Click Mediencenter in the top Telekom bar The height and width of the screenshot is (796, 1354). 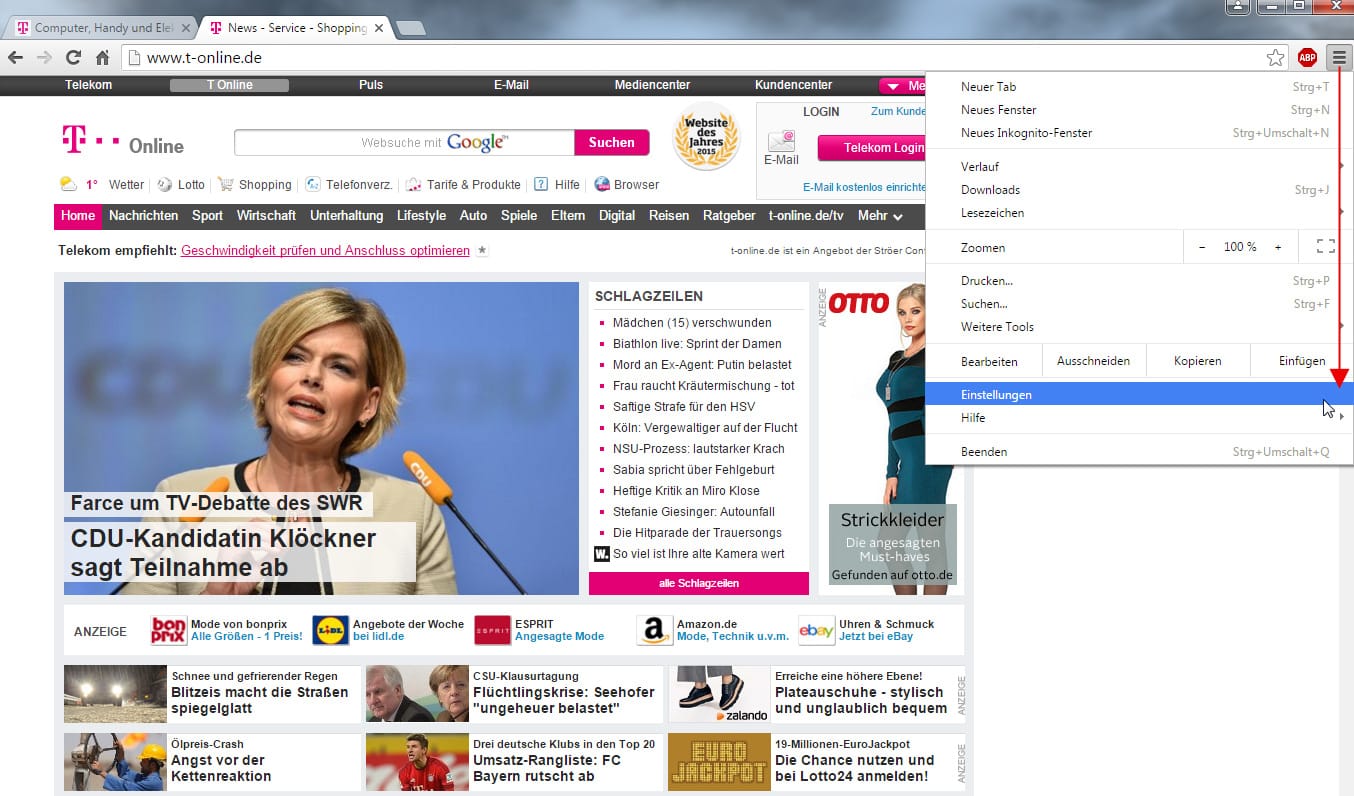click(652, 85)
